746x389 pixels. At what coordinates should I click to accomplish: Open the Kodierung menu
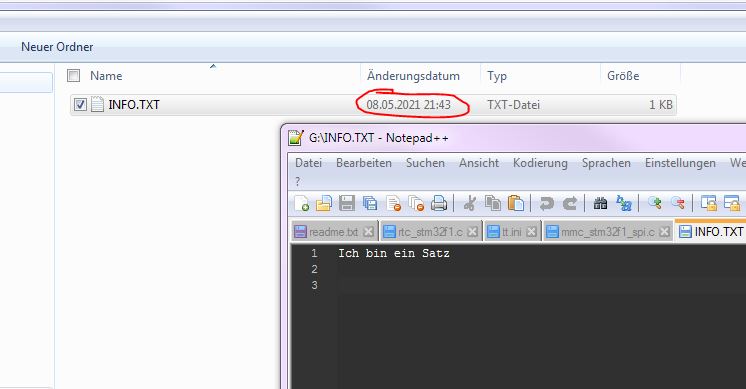(x=540, y=163)
